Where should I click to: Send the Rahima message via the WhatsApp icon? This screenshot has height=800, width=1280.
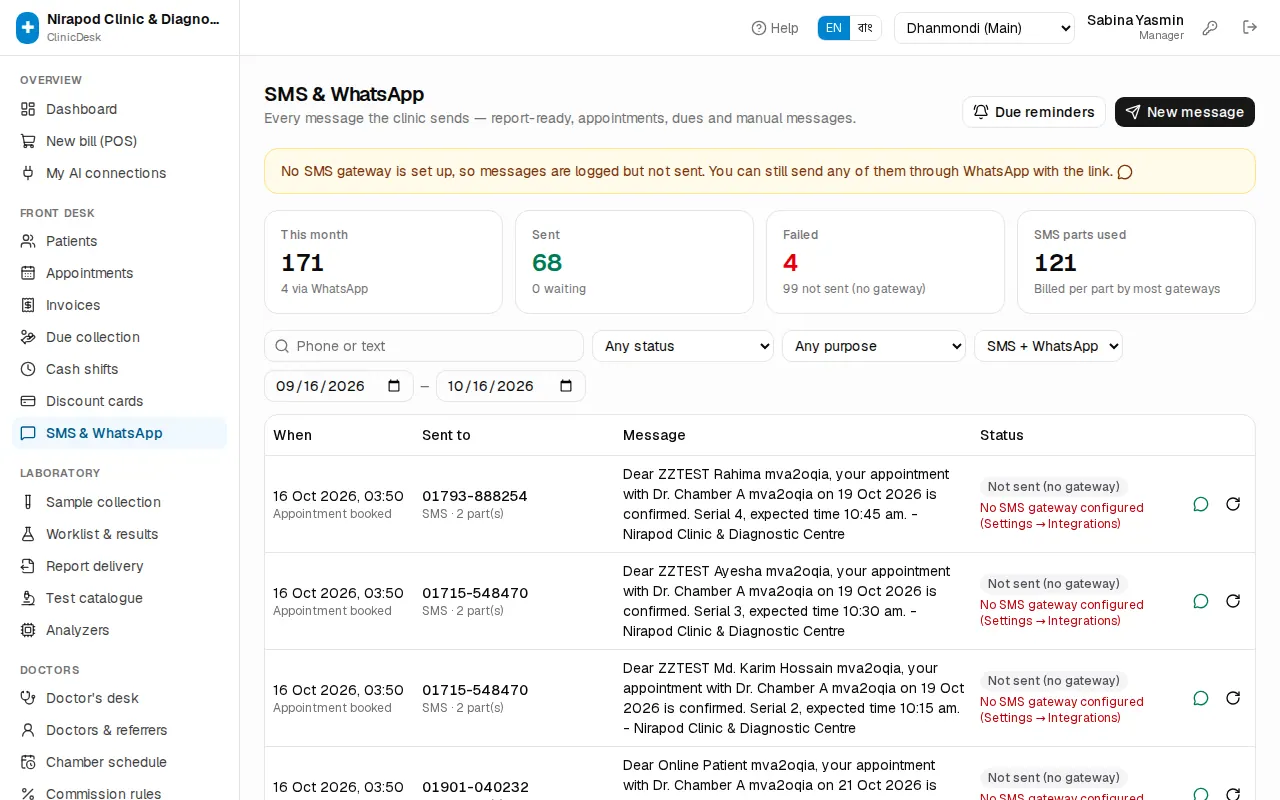1201,504
